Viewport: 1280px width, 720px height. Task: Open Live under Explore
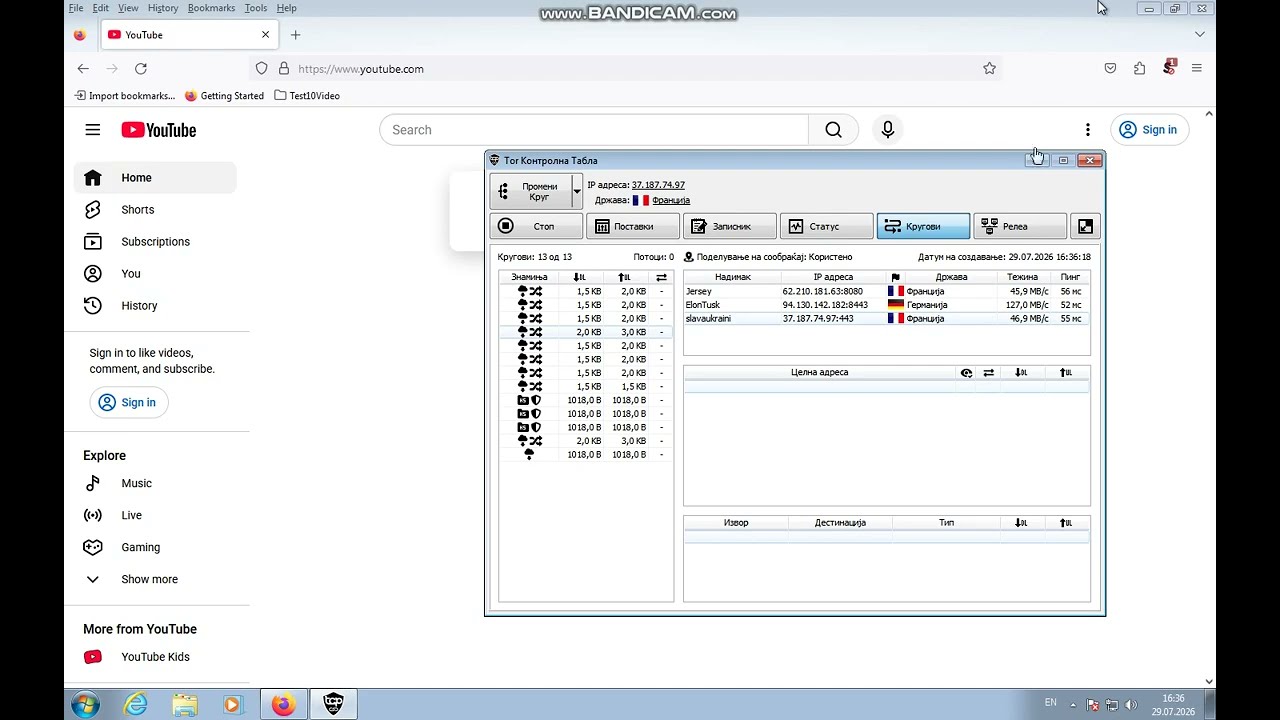(155, 515)
